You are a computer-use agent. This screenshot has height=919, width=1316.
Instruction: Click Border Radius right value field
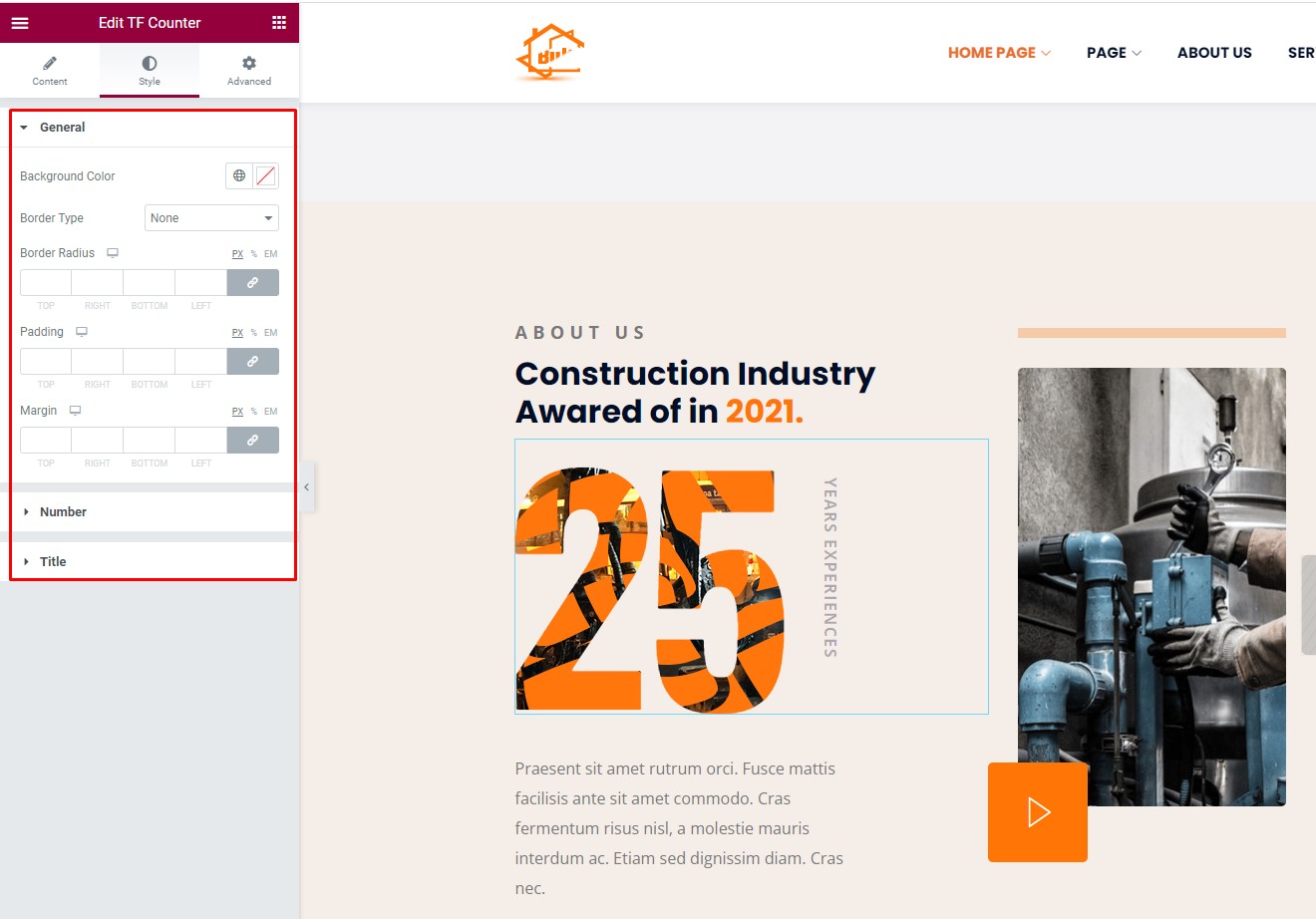tap(98, 283)
